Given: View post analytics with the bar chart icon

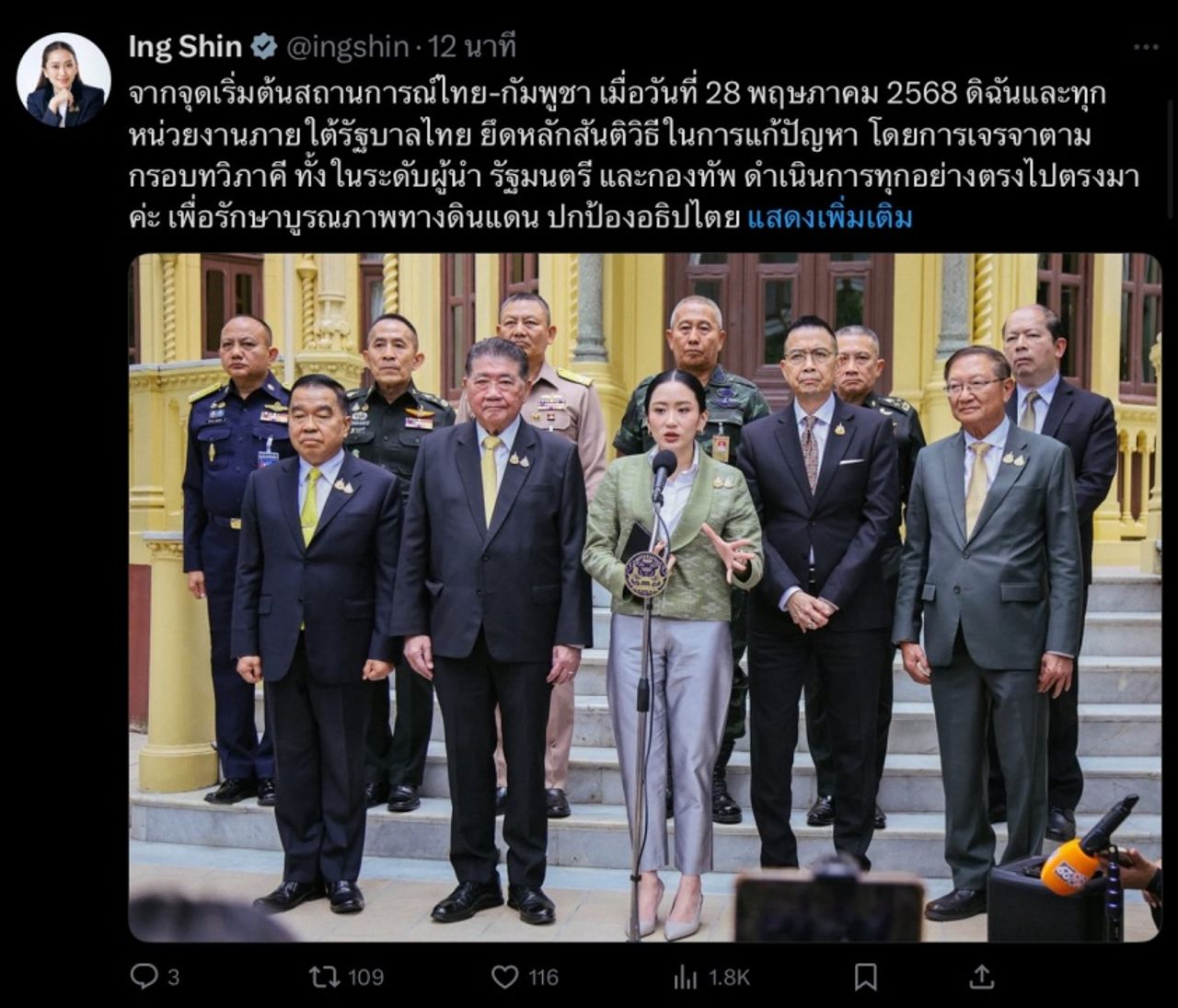Looking at the screenshot, I should coord(685,977).
